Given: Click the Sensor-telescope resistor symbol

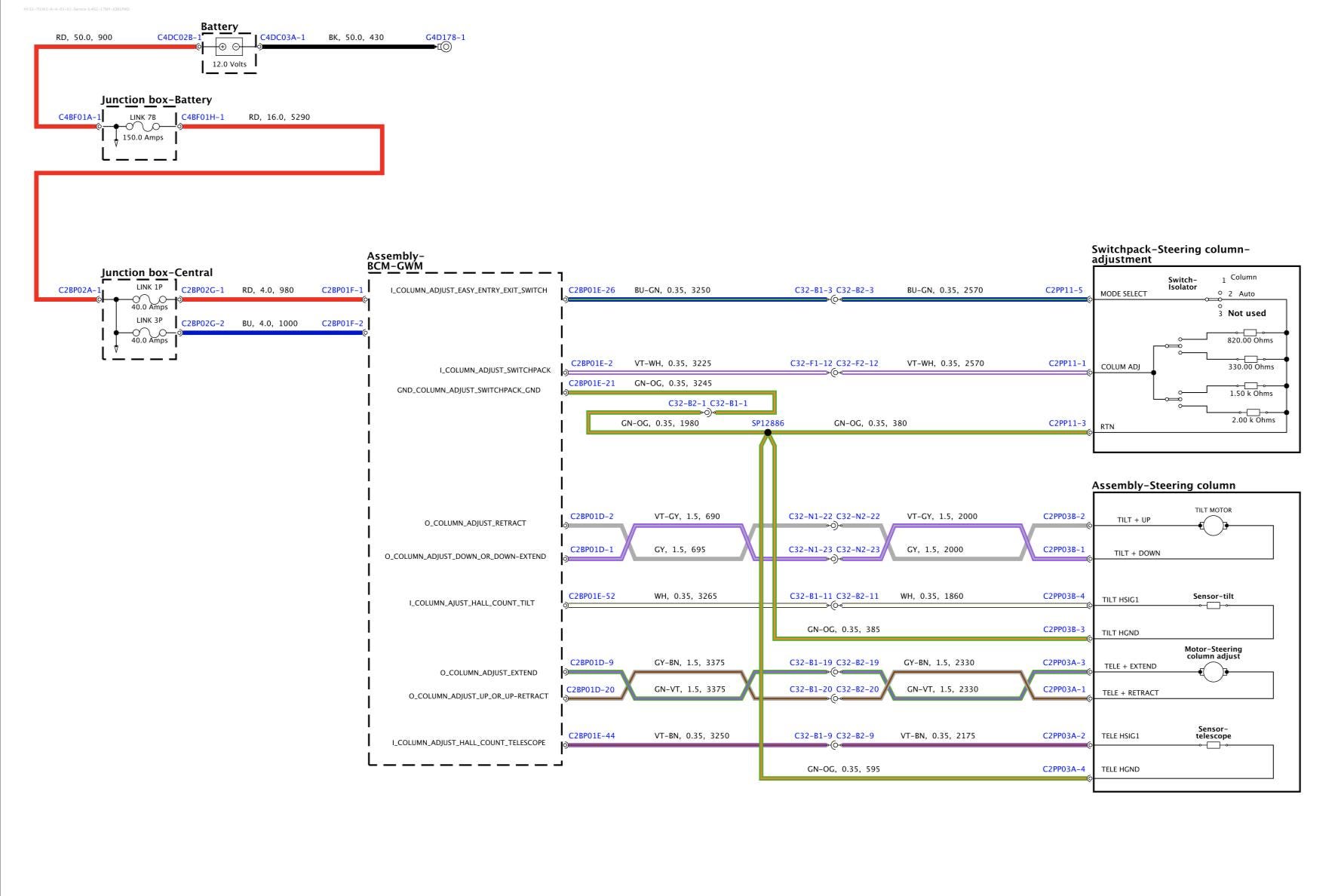Looking at the screenshot, I should (1213, 745).
